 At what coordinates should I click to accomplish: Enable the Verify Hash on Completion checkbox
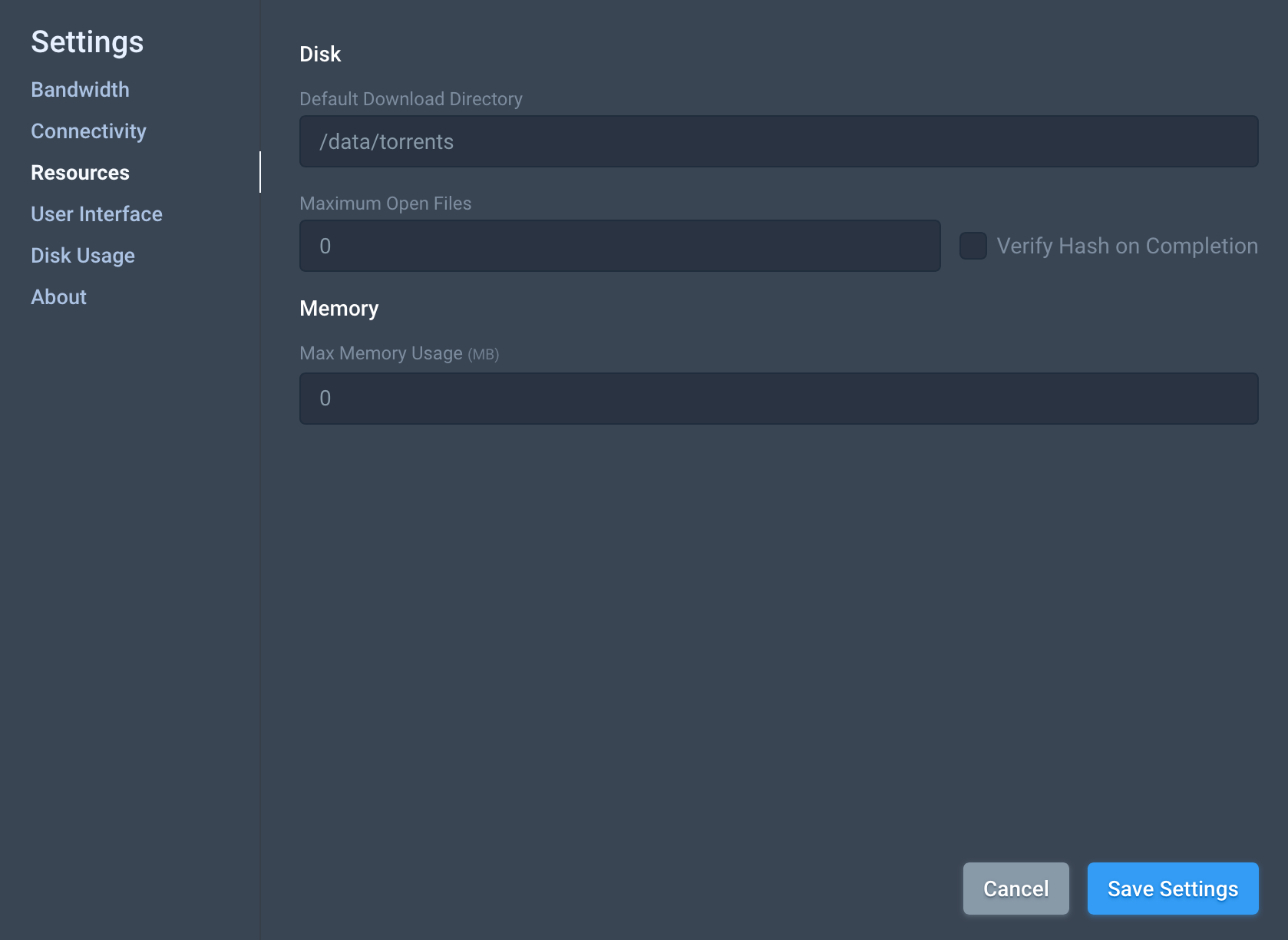(973, 247)
